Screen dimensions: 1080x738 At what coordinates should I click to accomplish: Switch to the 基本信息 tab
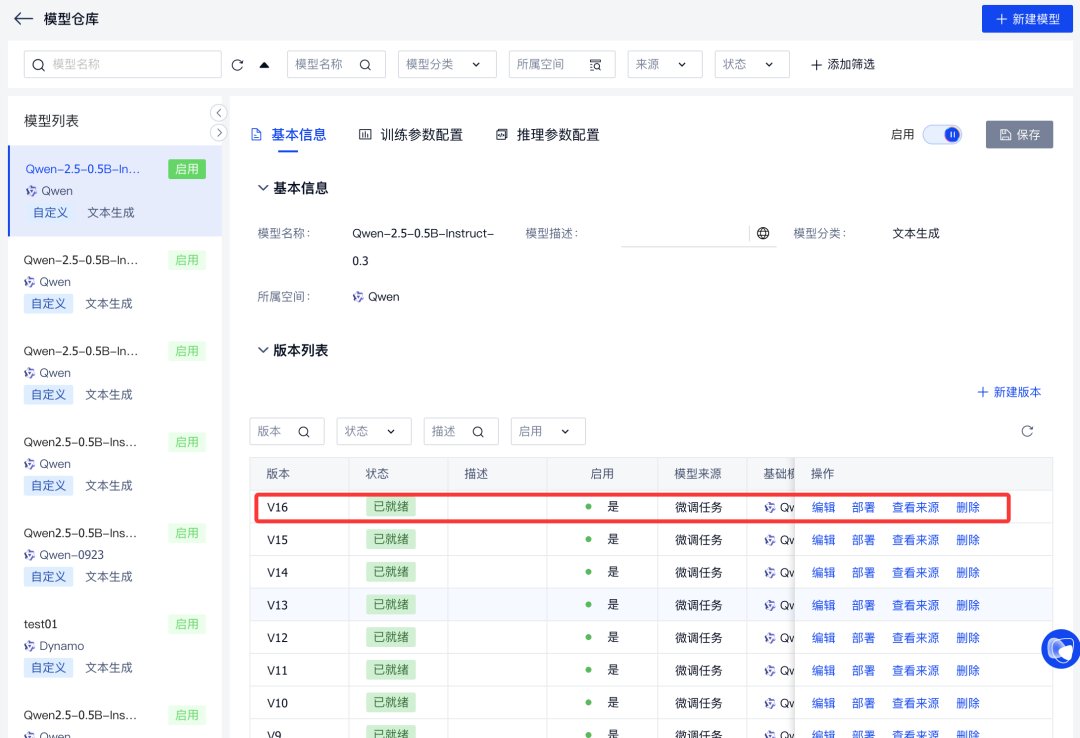[x=289, y=134]
